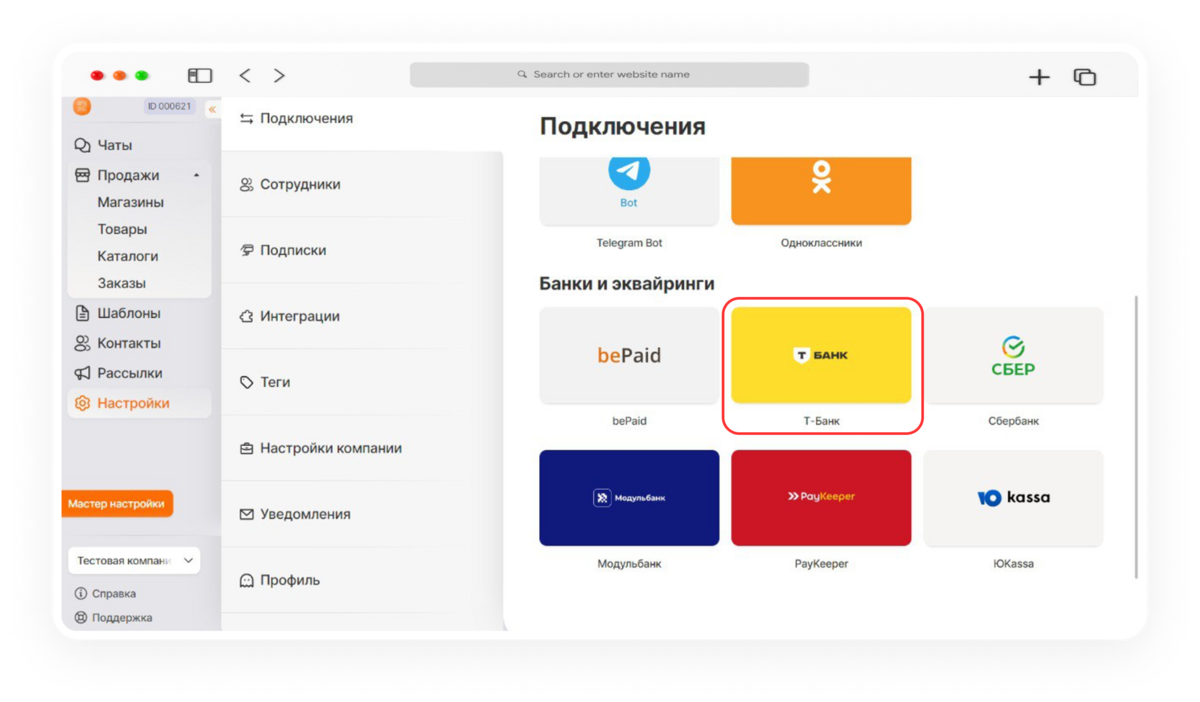Click the Продажи menu label
This screenshot has width=1200, height=702.
pyautogui.click(x=128, y=175)
